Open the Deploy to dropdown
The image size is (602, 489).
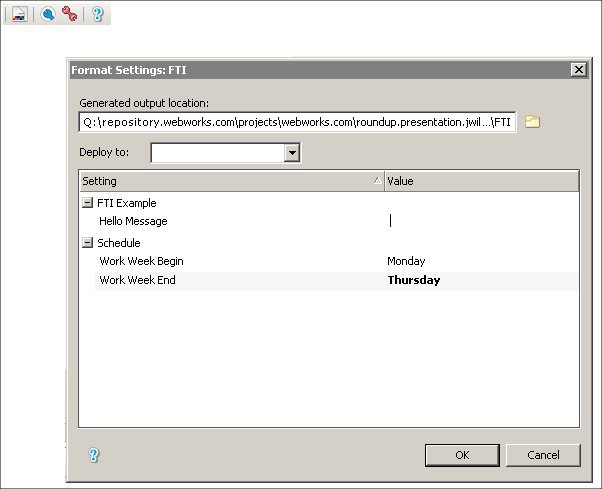(292, 153)
